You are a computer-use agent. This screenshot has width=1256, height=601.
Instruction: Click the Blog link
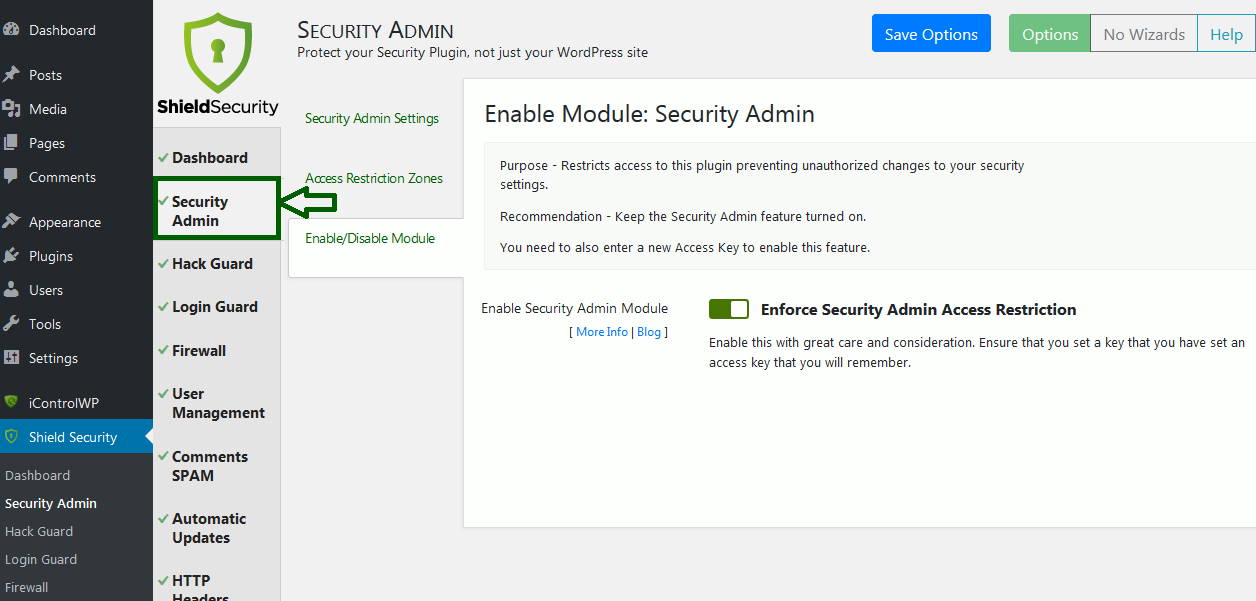point(649,331)
